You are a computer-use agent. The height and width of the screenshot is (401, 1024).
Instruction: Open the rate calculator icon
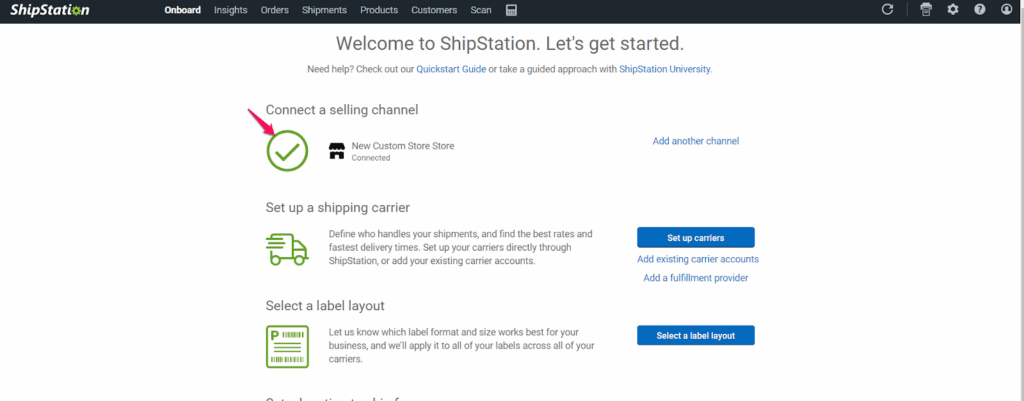pyautogui.click(x=512, y=10)
